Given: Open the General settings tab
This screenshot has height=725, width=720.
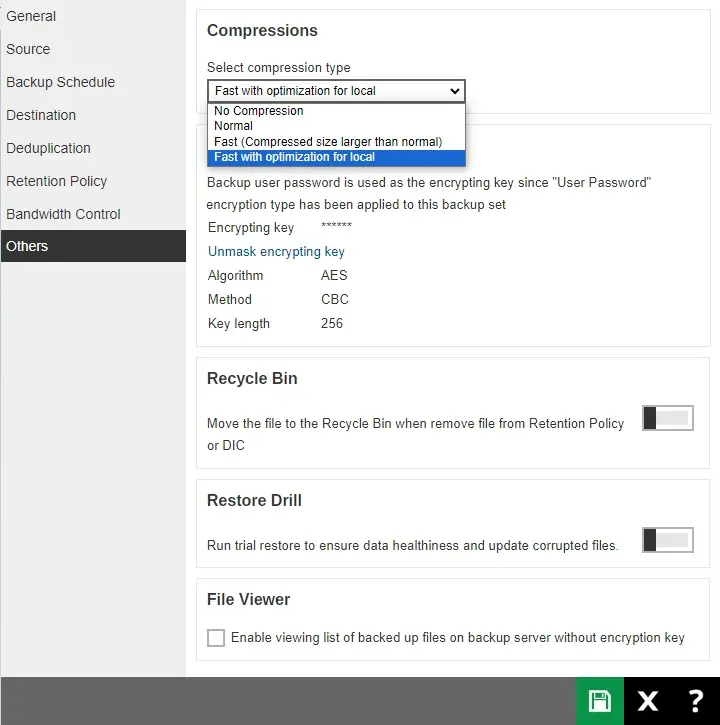Looking at the screenshot, I should click(31, 16).
